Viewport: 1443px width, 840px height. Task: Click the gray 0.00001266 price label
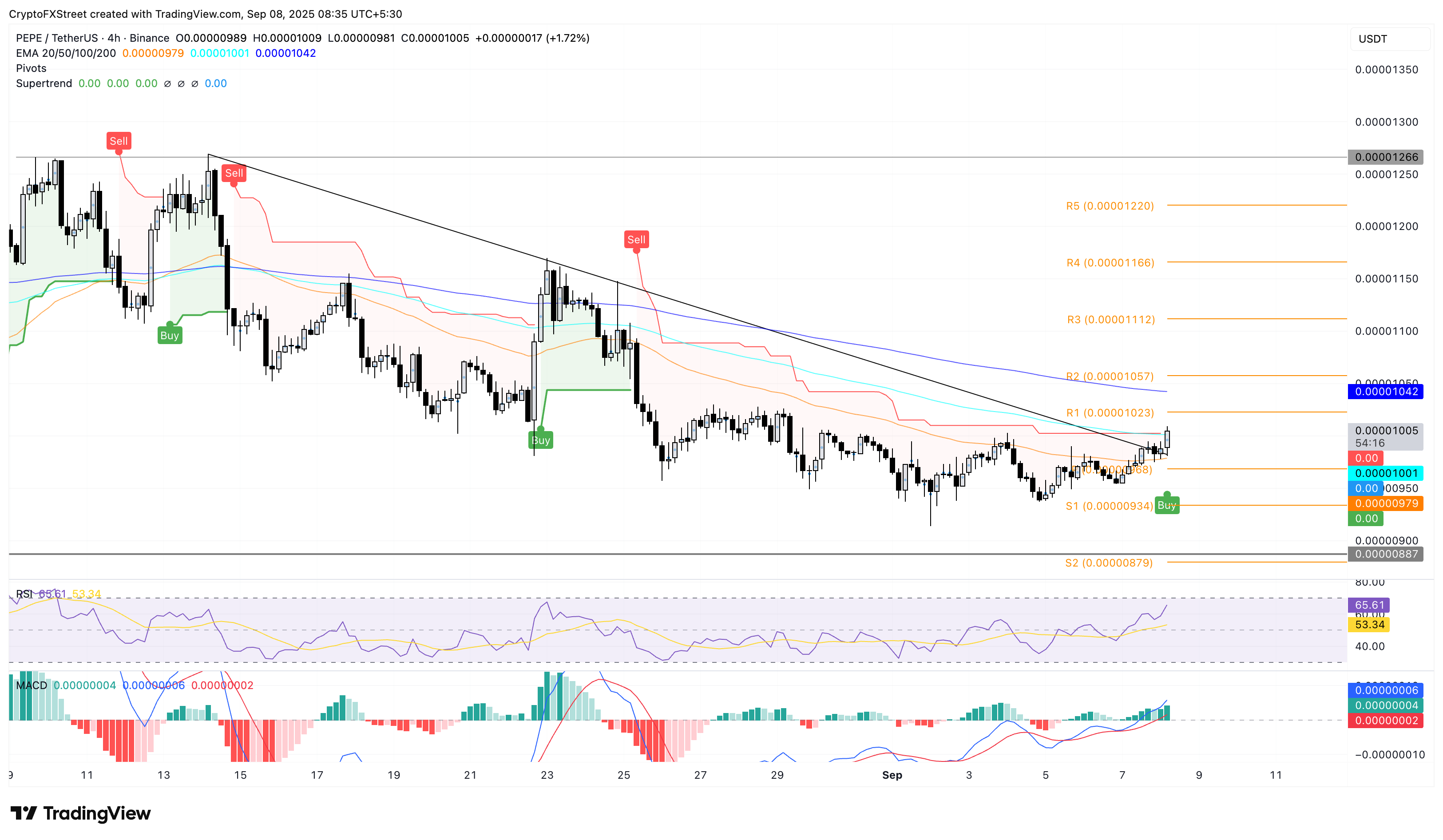coord(1386,157)
